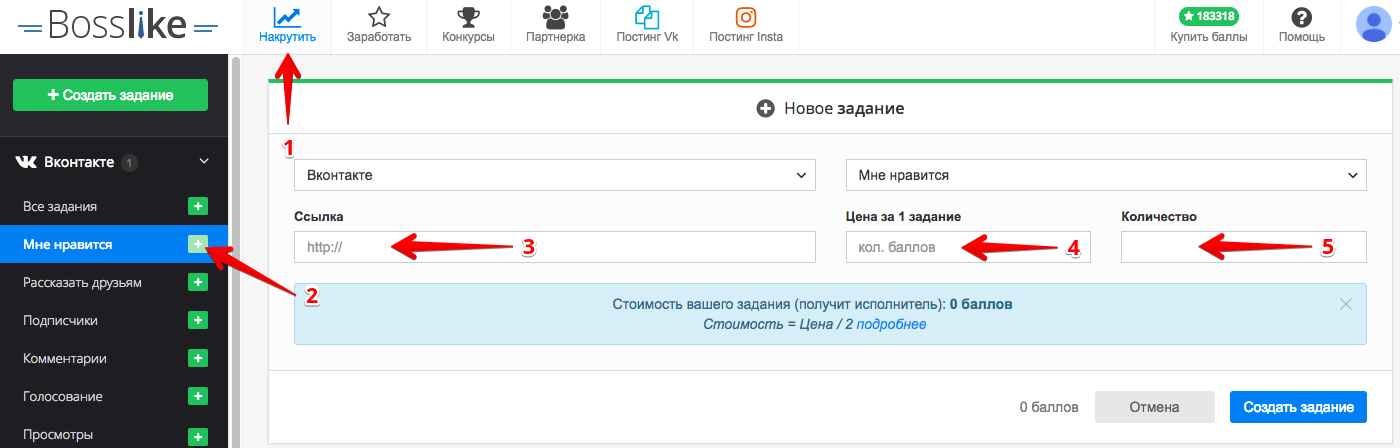The height and width of the screenshot is (448, 1400).
Task: Open Рассказать друзьям in the sidebar
Action: tap(83, 282)
